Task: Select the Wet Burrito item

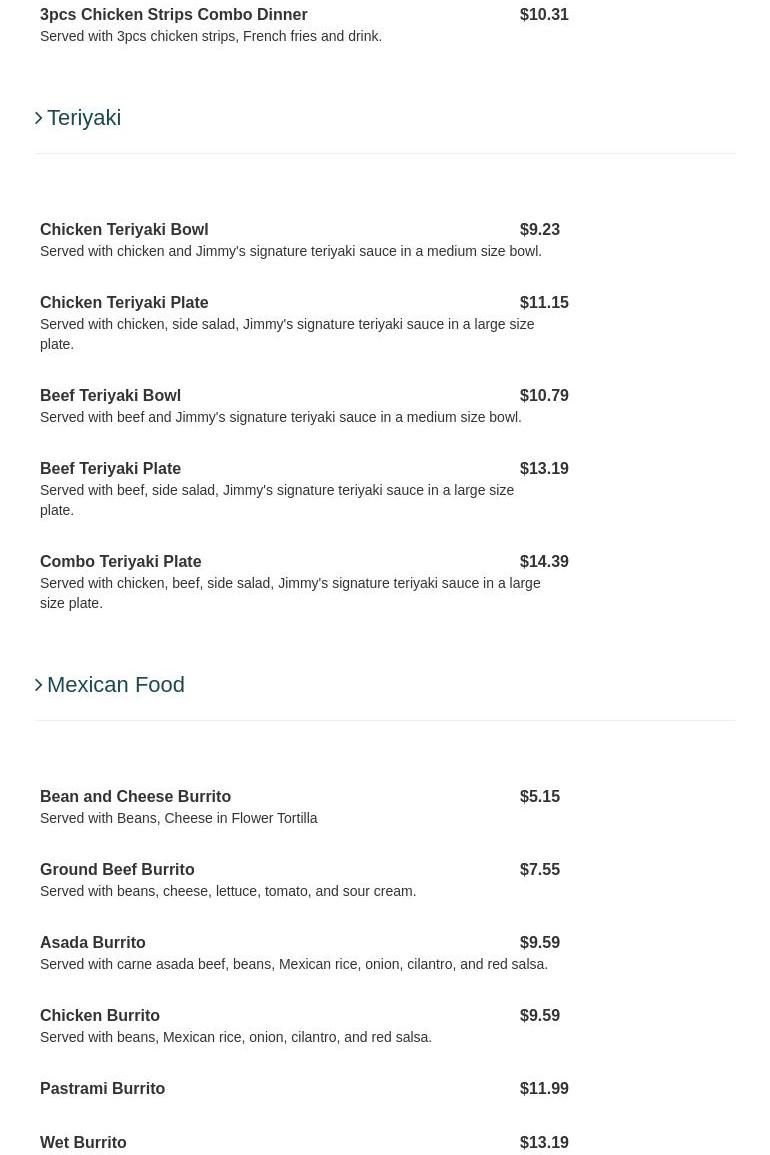Action: 83,1143
